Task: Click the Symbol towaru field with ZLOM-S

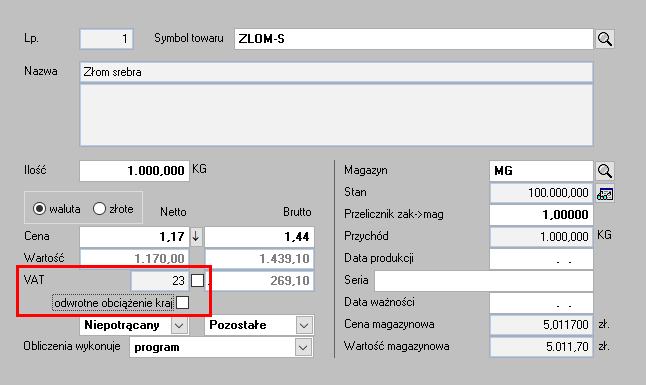Action: [x=414, y=39]
